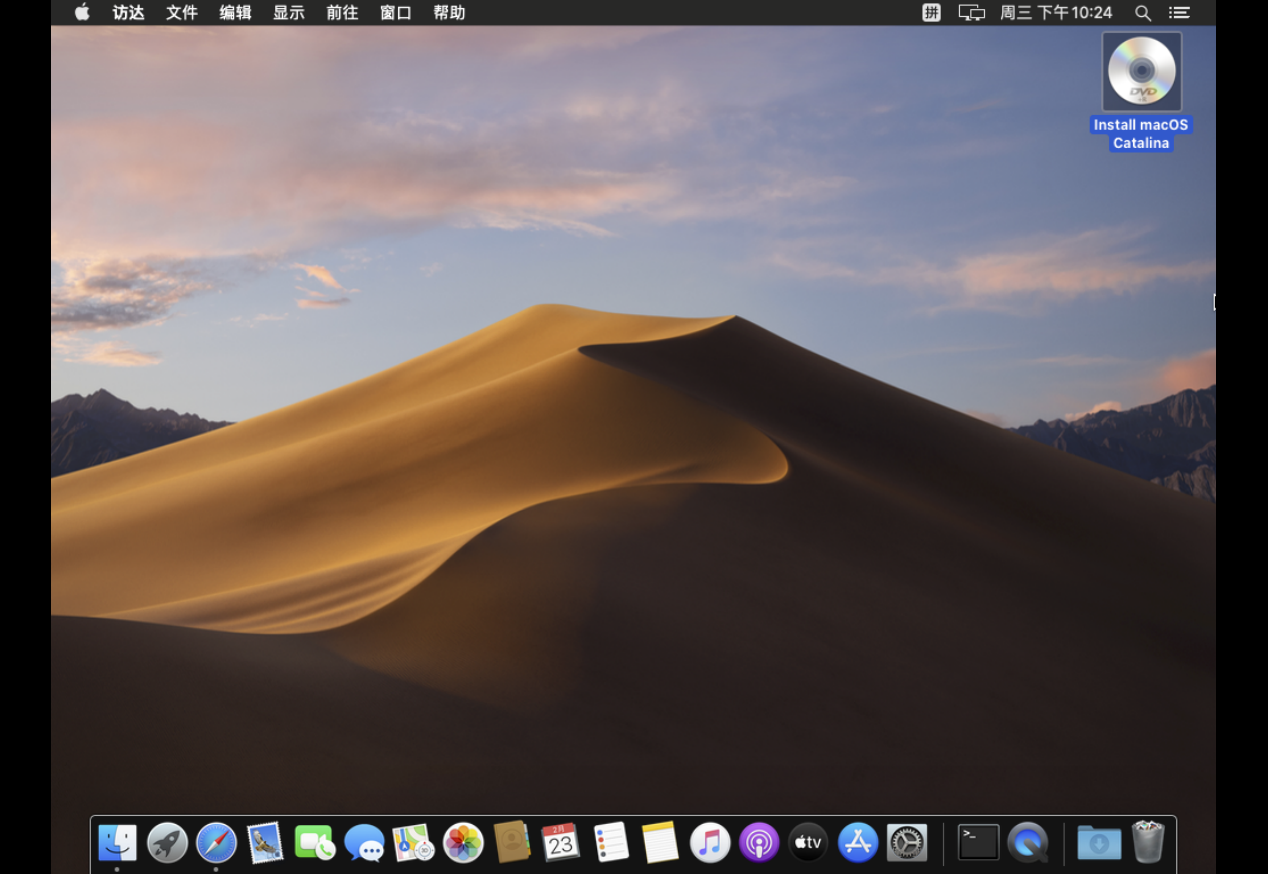Open App Store in Dock
This screenshot has width=1268, height=874.
pos(858,843)
